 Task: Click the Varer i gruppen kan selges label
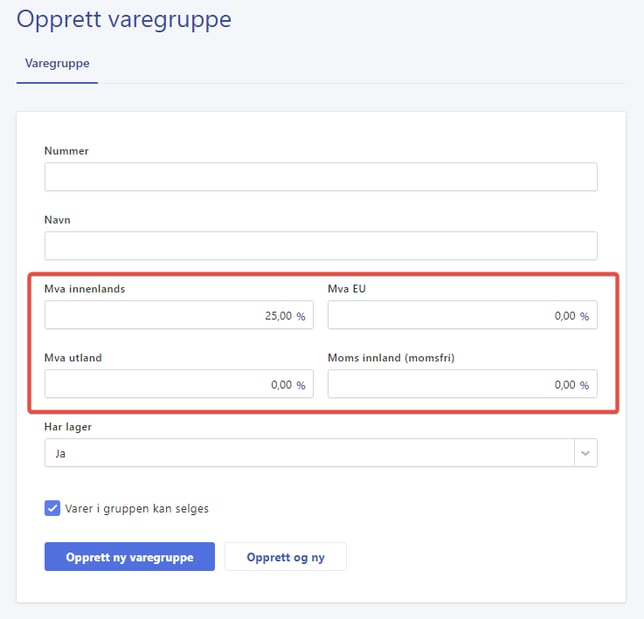point(138,508)
